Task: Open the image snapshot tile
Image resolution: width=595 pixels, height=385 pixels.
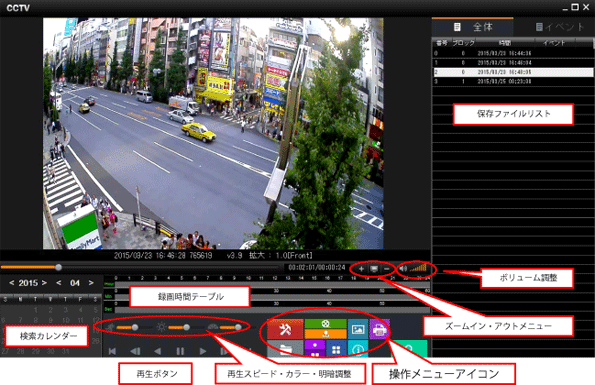Action: tap(358, 329)
